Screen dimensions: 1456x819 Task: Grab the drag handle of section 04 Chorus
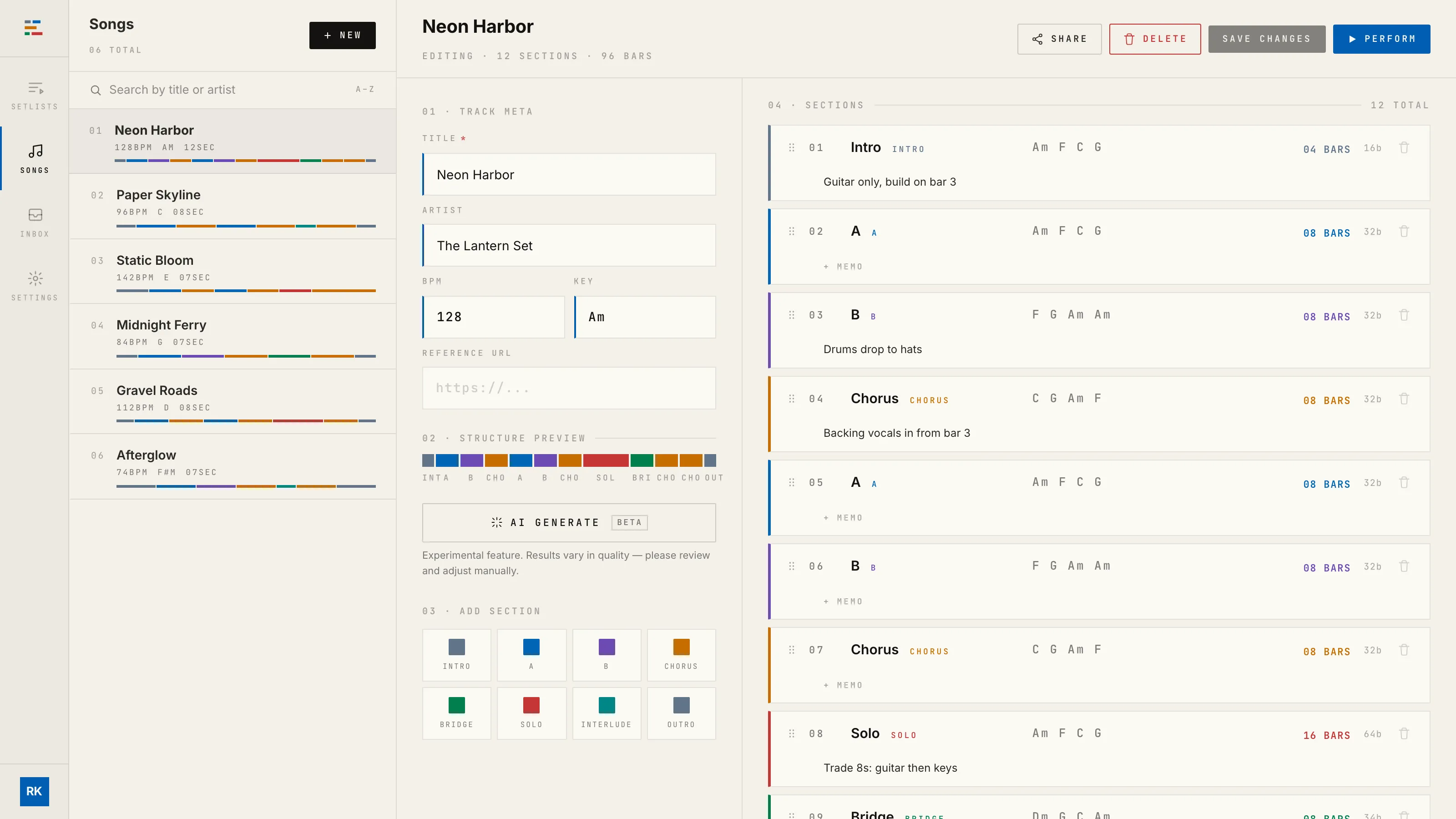(x=791, y=399)
